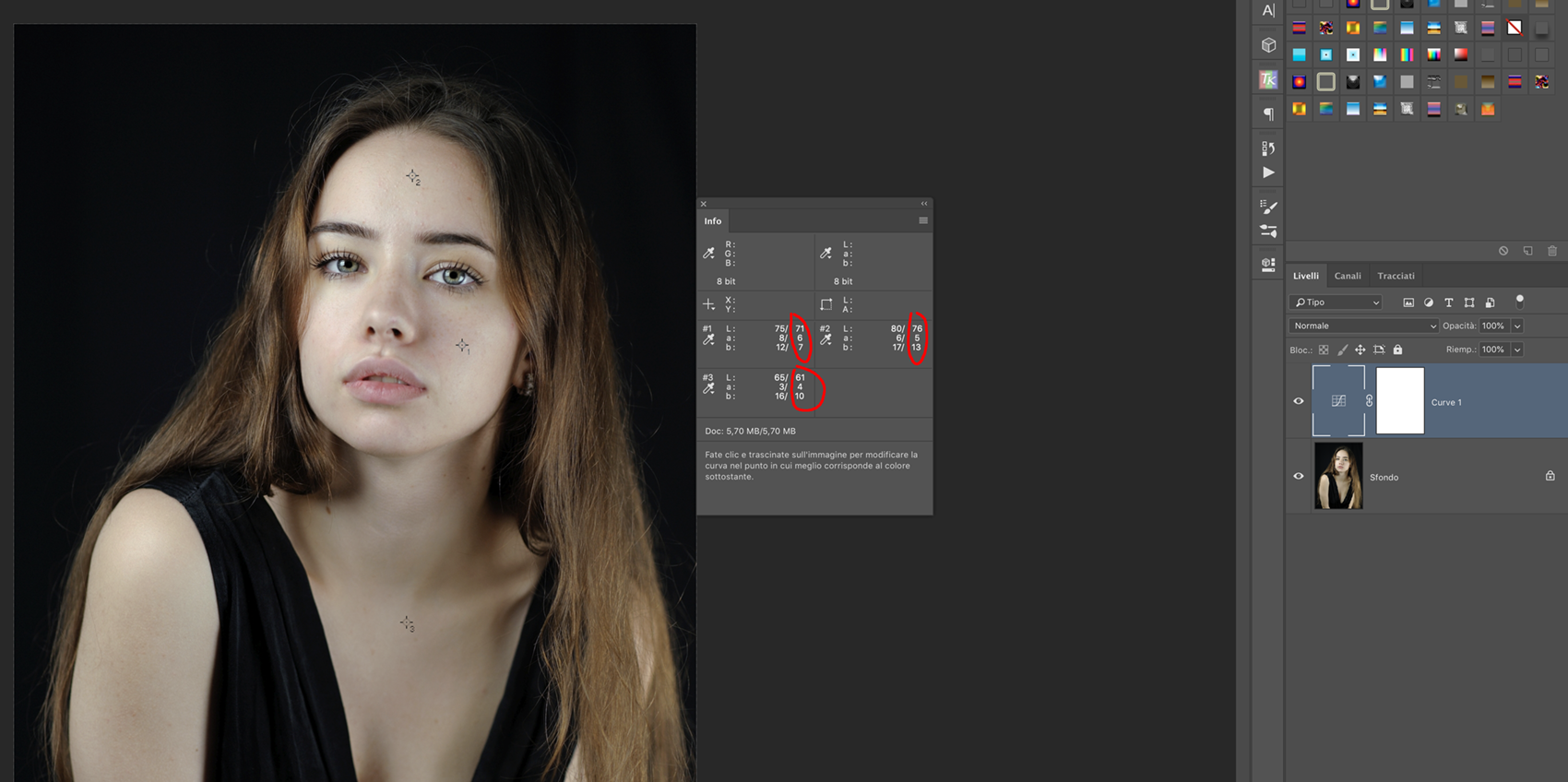Filter layers by adjustment layers

tap(1429, 302)
